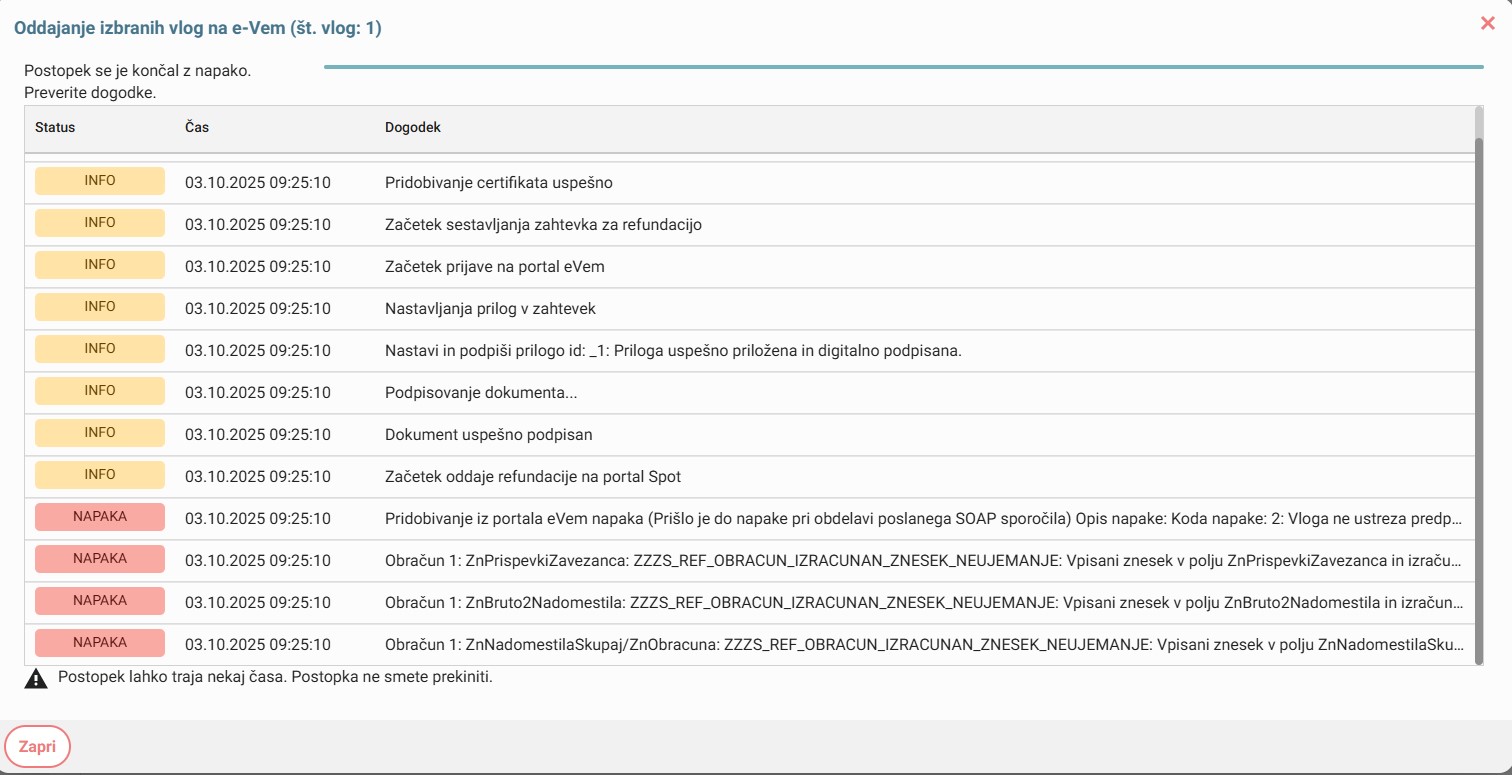Close the dialog with the red X icon
The width and height of the screenshot is (1512, 775).
point(1487,23)
